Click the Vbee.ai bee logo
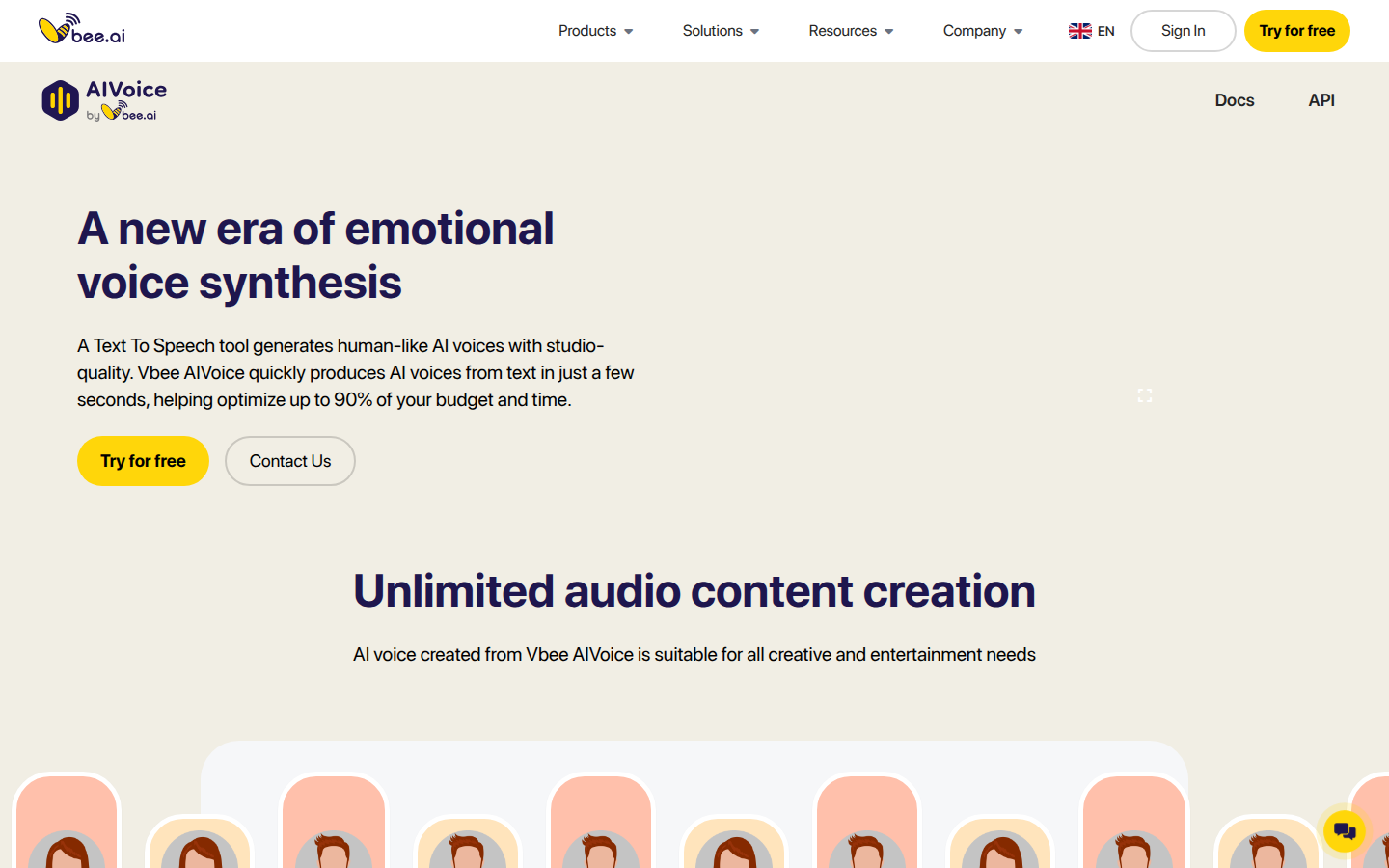Image resolution: width=1389 pixels, height=868 pixels. [x=81, y=29]
